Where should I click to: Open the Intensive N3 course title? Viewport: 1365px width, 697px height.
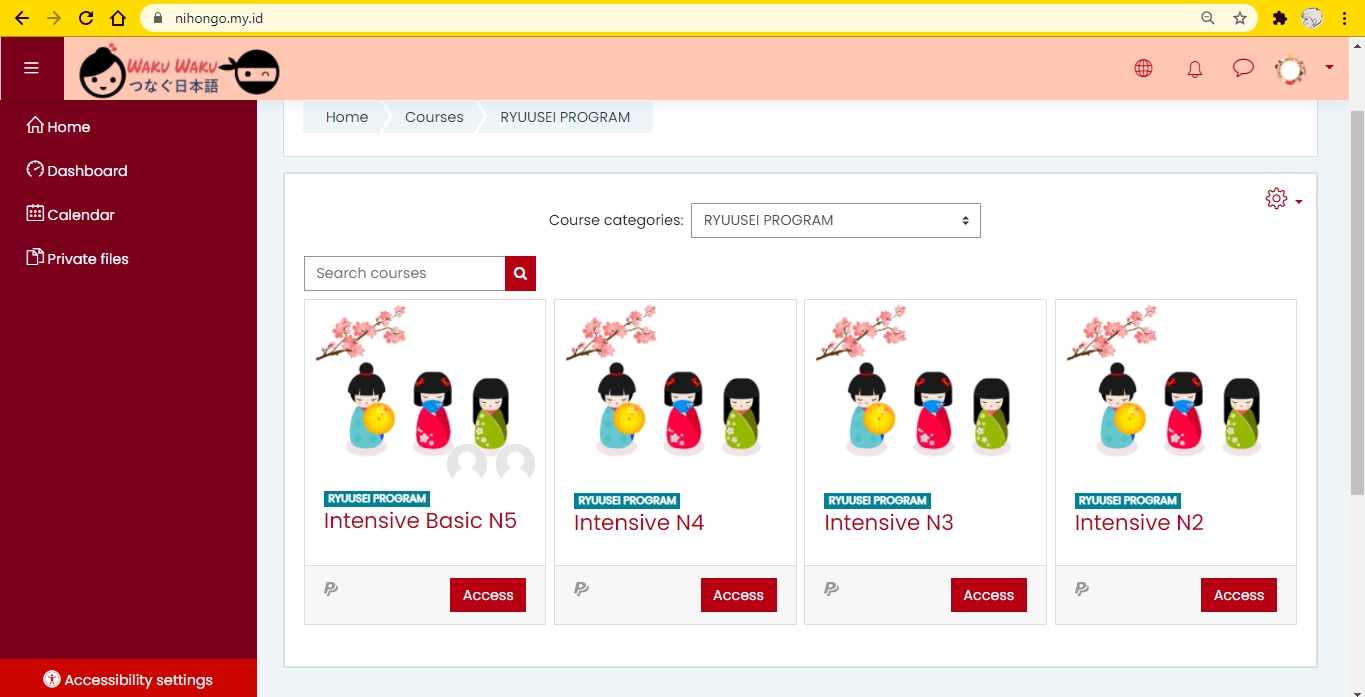click(889, 523)
